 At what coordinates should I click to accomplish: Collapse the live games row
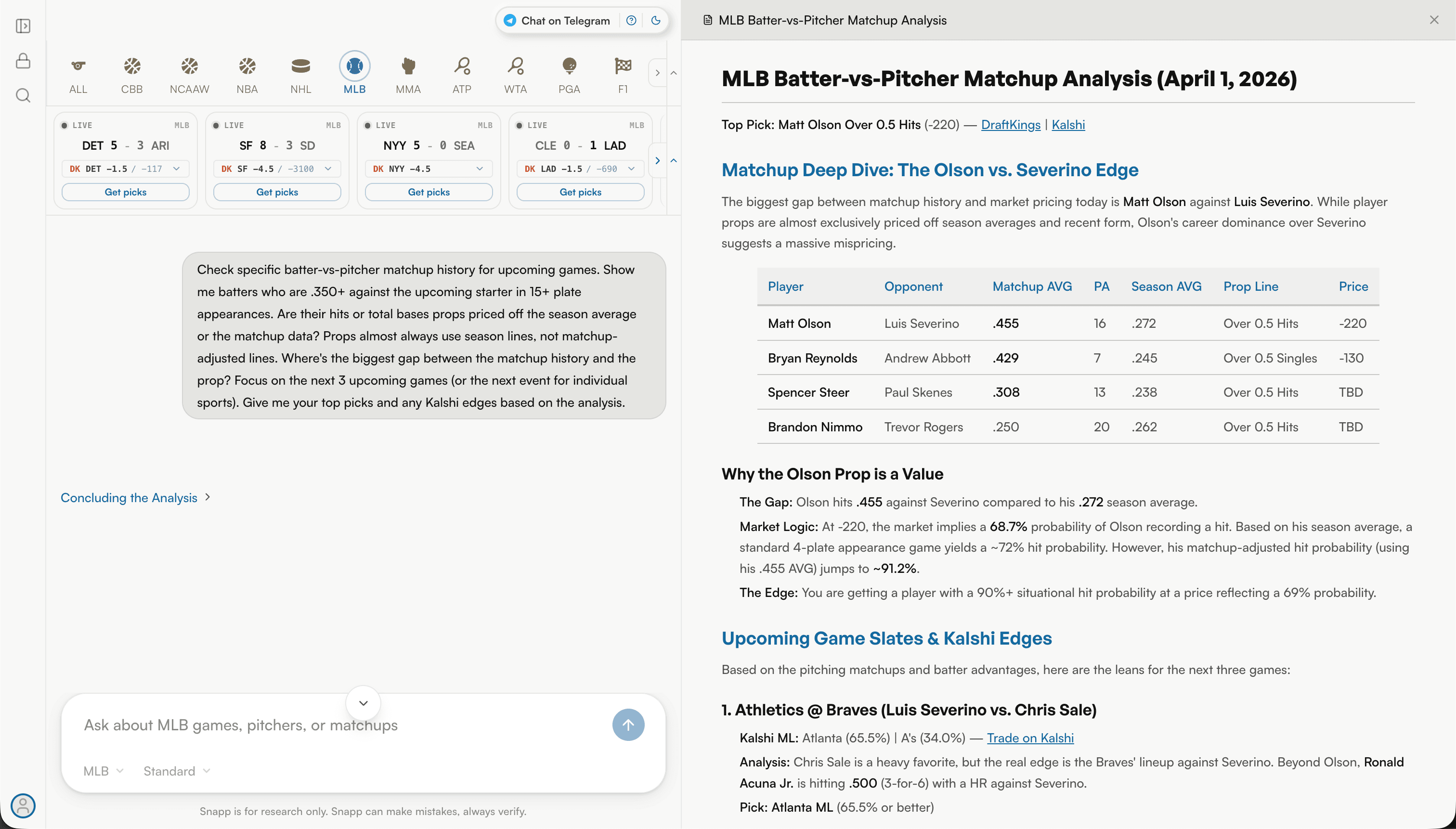coord(674,161)
